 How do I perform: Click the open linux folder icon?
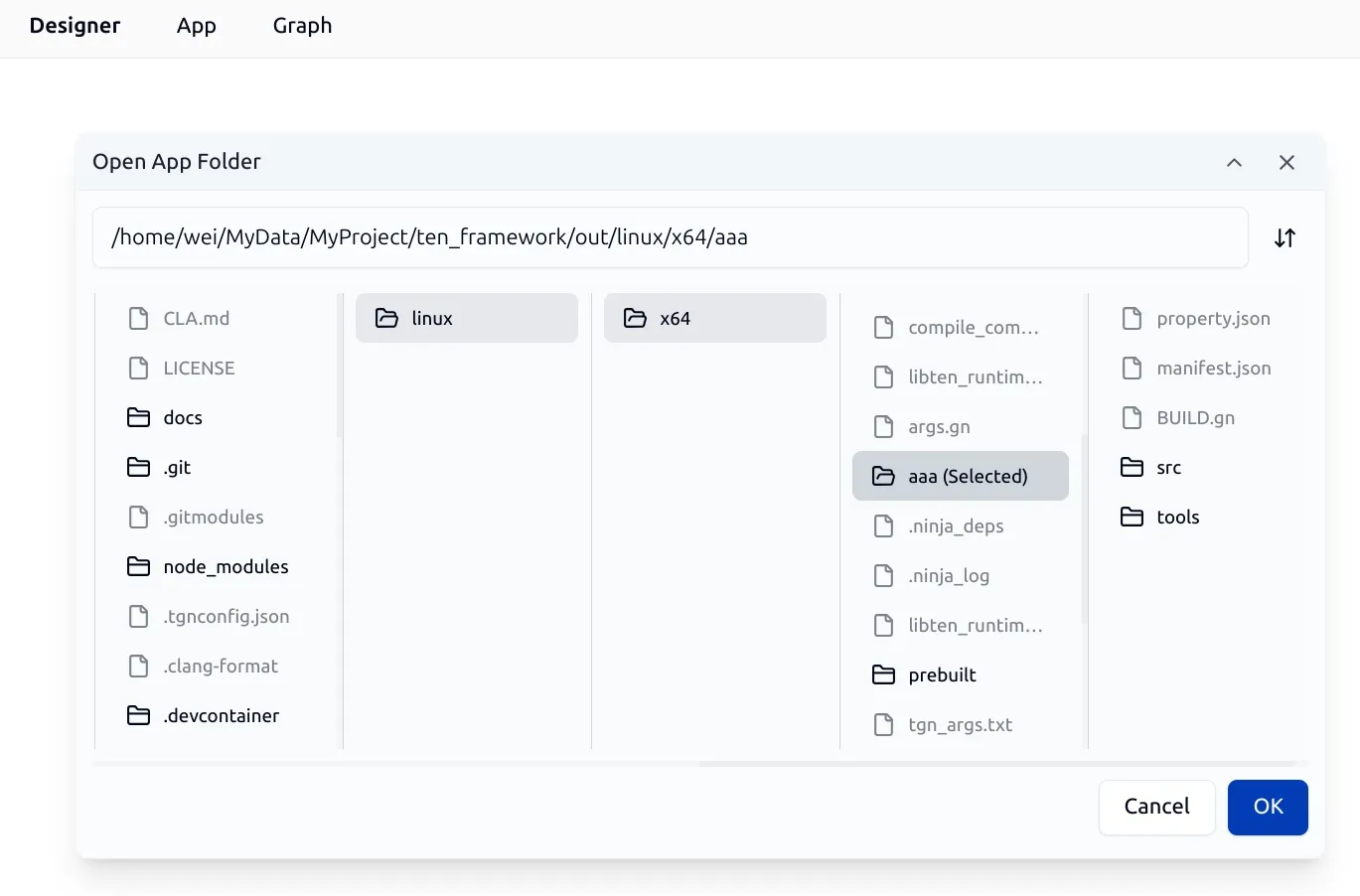(x=386, y=318)
